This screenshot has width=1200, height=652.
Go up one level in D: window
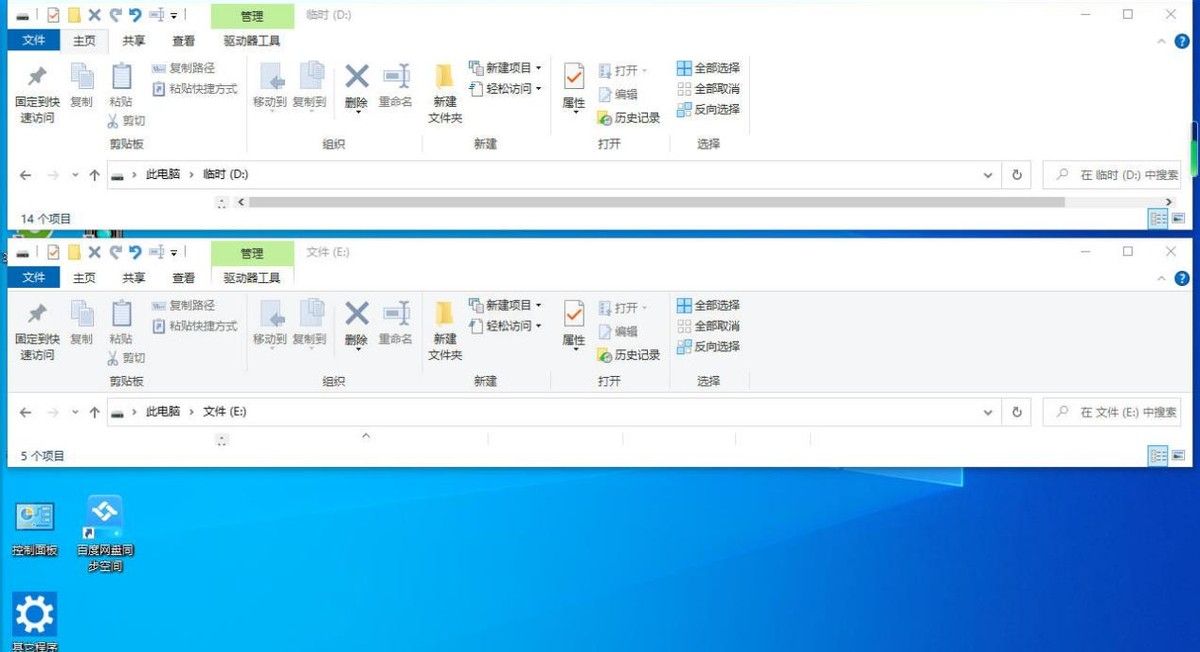(x=95, y=175)
